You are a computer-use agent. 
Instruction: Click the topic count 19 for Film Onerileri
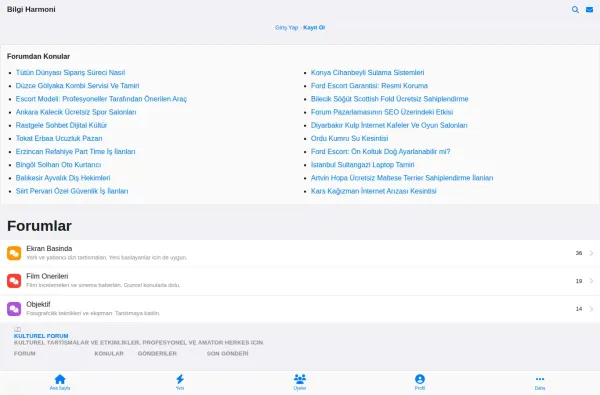tap(579, 281)
